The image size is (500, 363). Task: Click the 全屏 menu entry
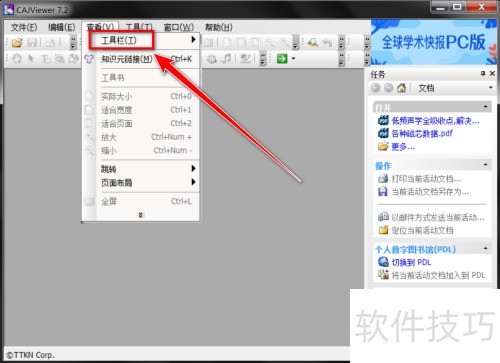pyautogui.click(x=148, y=201)
